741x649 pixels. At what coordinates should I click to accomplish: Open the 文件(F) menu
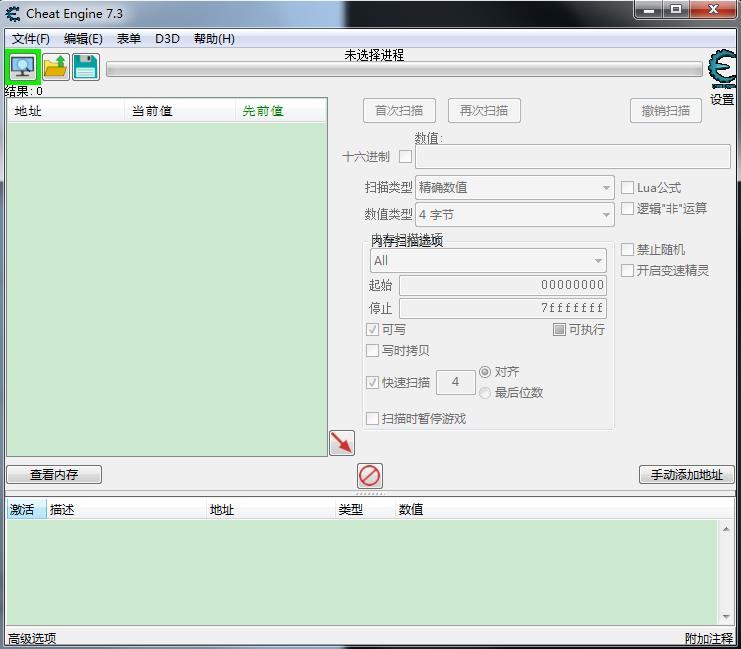[x=31, y=39]
